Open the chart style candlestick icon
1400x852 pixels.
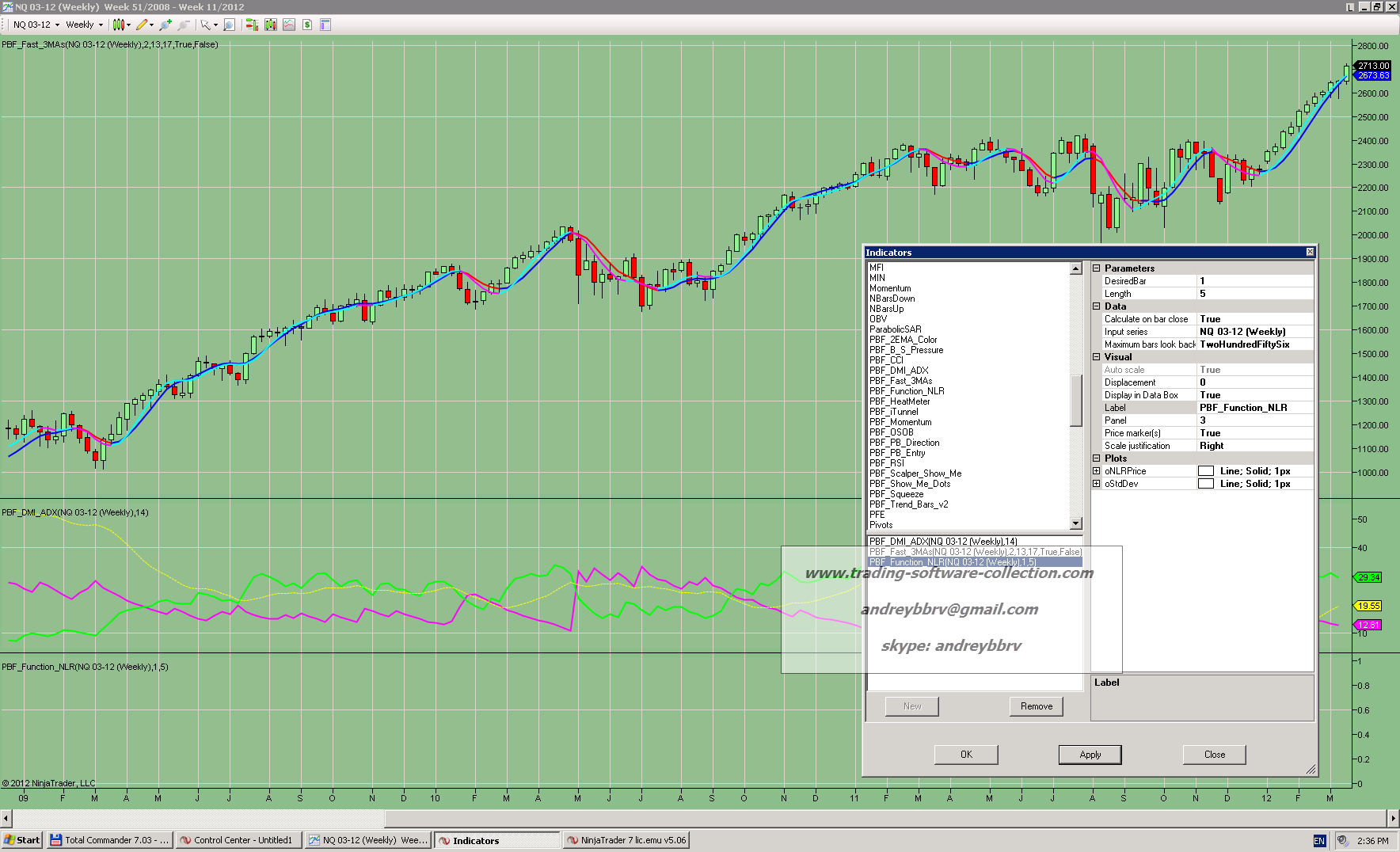pos(119,25)
